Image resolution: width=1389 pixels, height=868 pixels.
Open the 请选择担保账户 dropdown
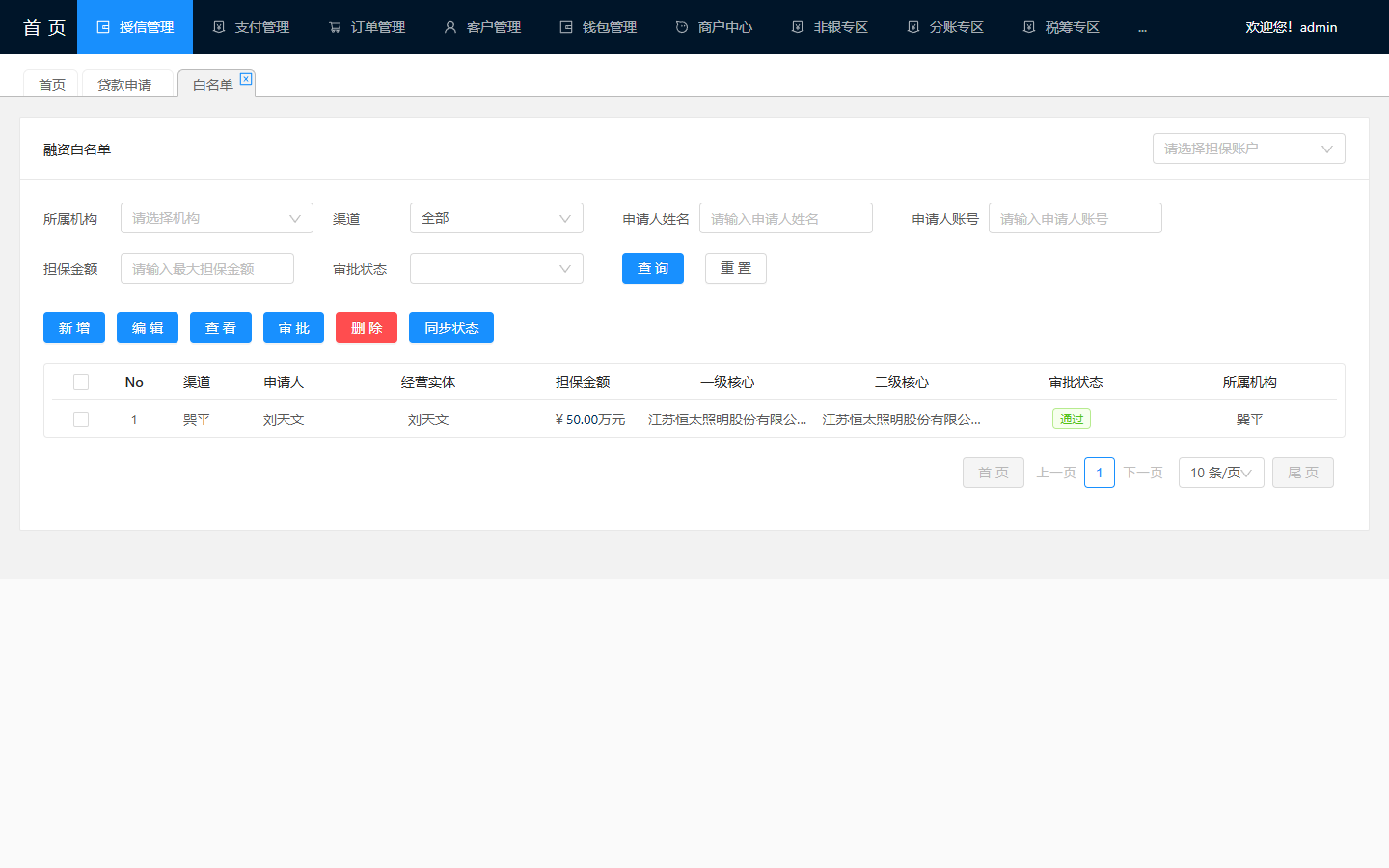1249,149
